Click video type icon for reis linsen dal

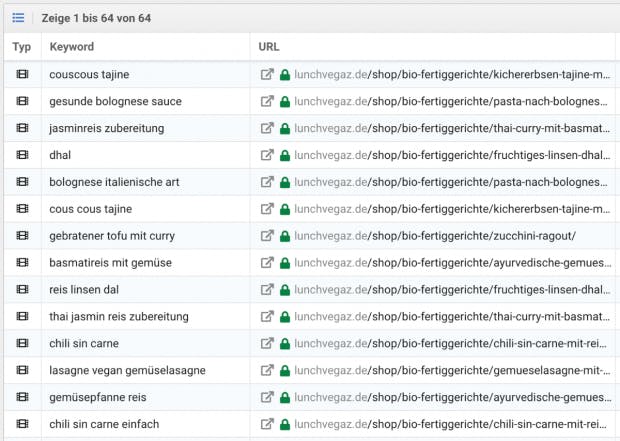tap(22, 289)
